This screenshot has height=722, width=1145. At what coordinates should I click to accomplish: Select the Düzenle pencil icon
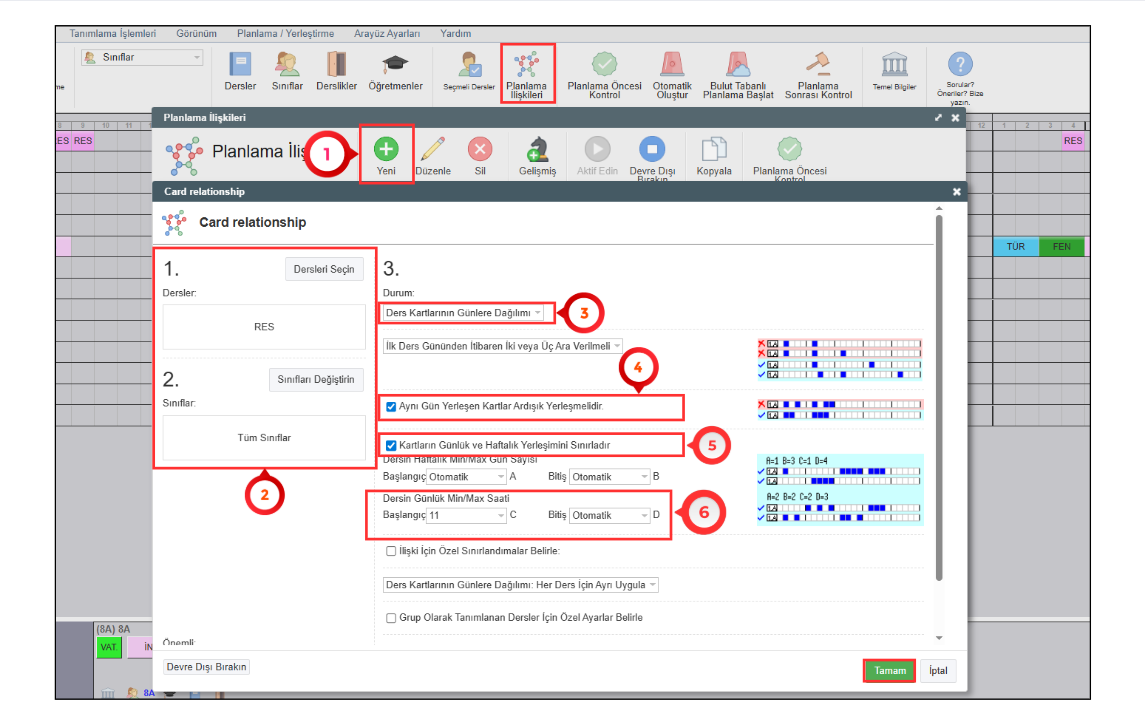click(433, 150)
